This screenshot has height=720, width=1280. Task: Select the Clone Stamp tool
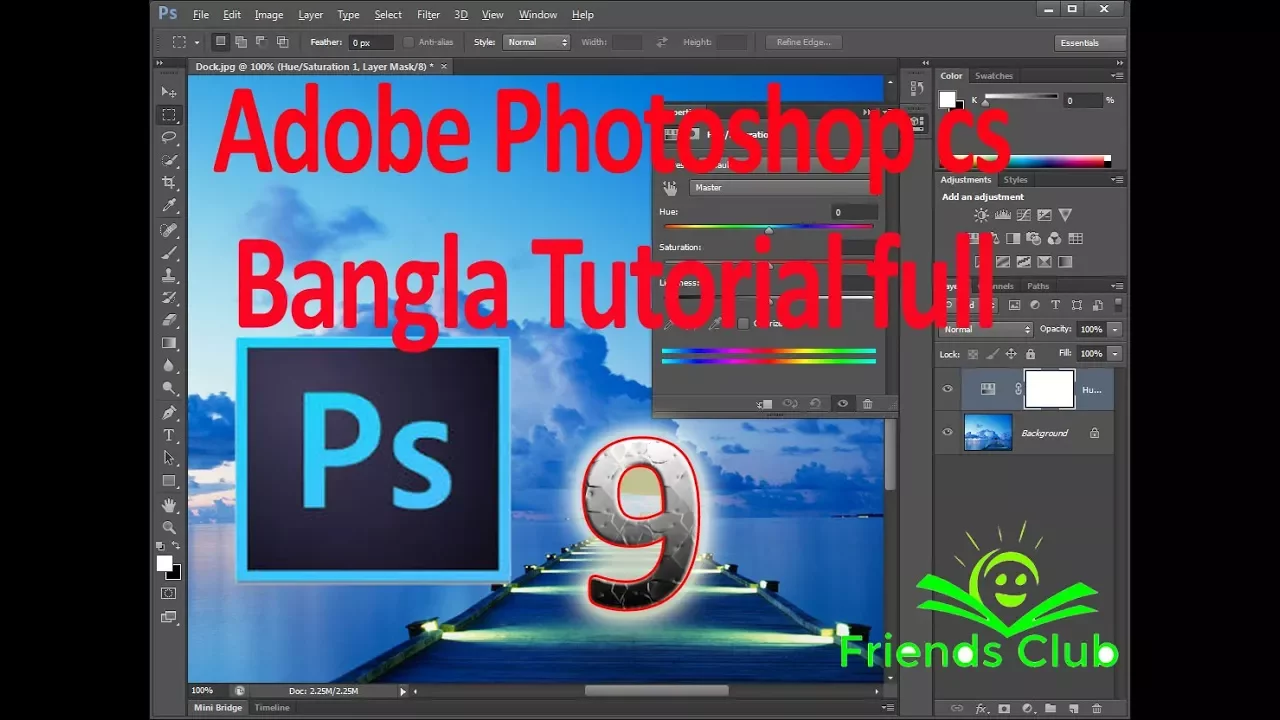point(169,275)
